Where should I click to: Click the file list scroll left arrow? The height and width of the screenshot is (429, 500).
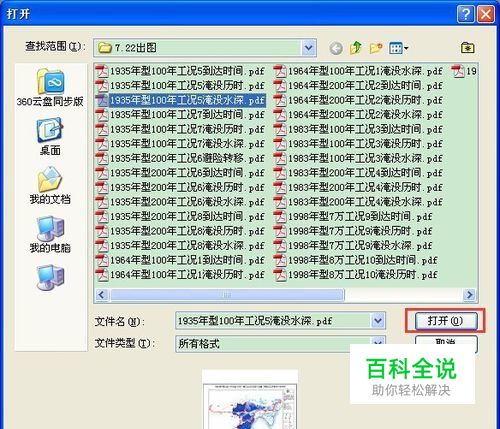(x=102, y=295)
